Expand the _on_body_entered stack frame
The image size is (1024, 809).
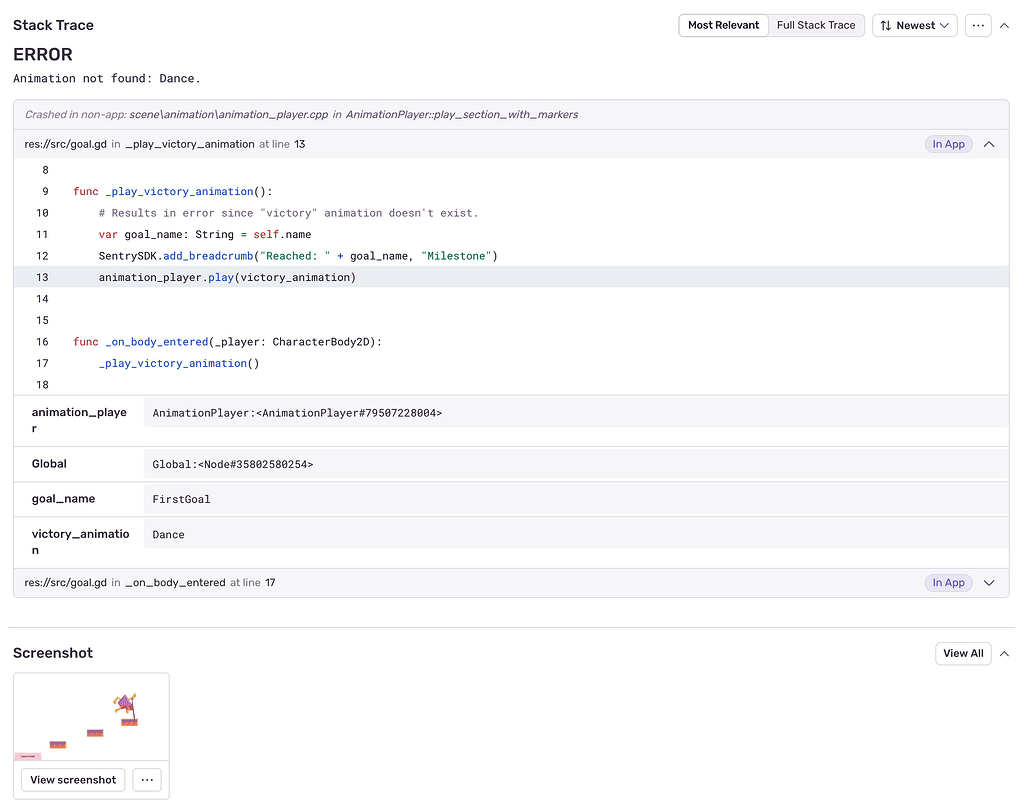(x=989, y=582)
